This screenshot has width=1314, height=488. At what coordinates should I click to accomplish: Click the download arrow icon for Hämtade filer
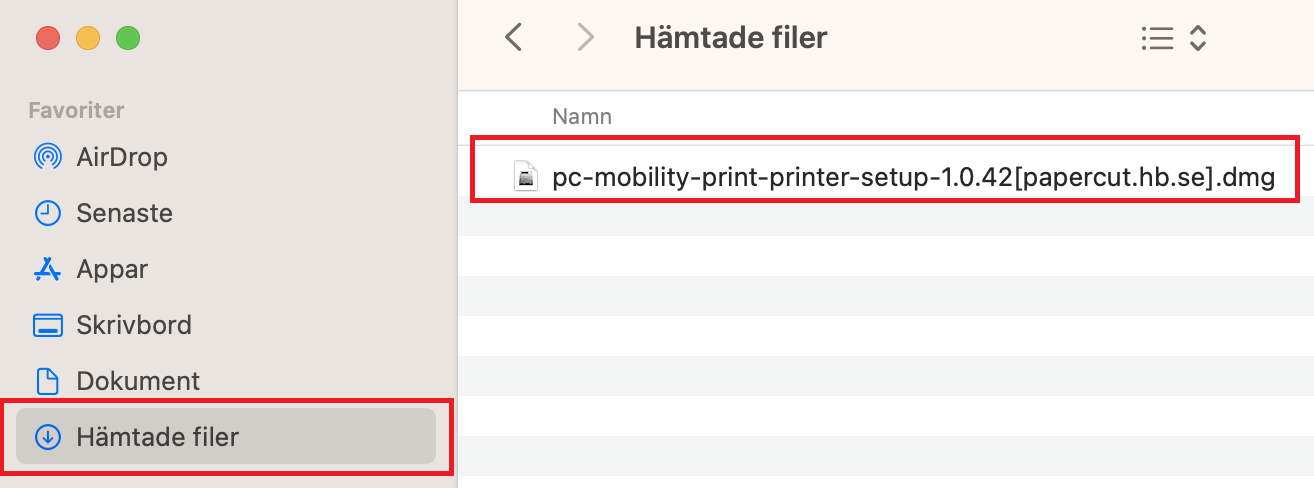click(47, 437)
